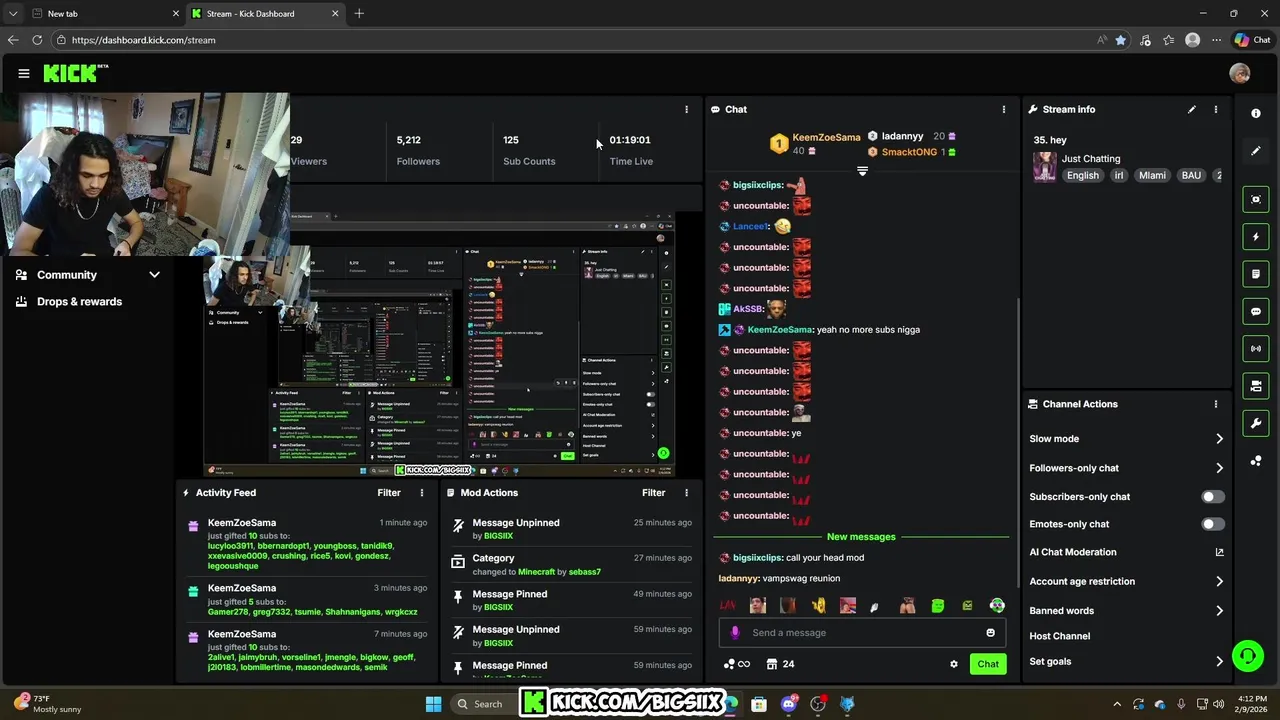1280x720 pixels.
Task: Toggle the chat bubble widget icon
Action: [x=1256, y=311]
